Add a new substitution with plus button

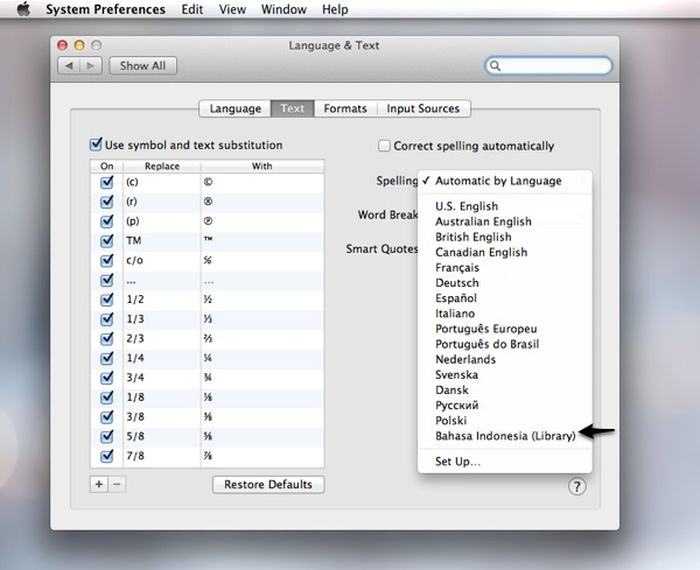pyautogui.click(x=99, y=484)
